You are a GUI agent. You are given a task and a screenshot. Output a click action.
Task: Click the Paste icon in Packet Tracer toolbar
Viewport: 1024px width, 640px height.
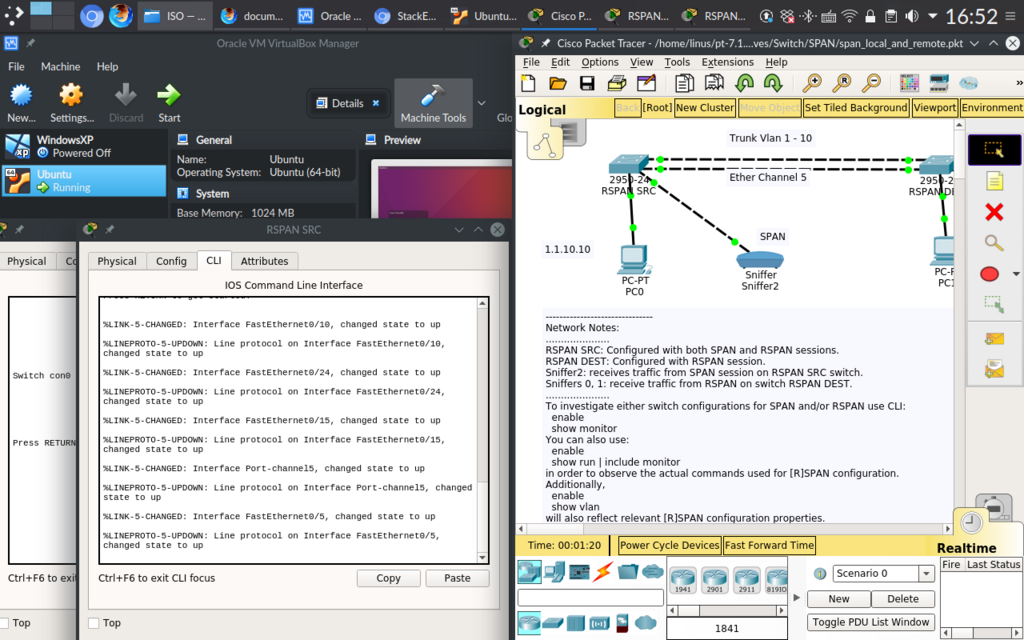tap(714, 83)
